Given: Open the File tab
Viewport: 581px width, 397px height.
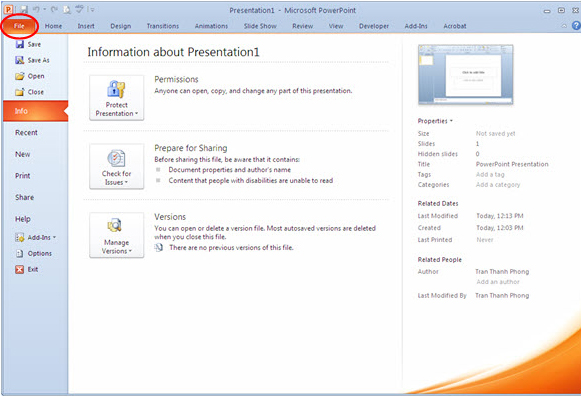Looking at the screenshot, I should (x=19, y=26).
